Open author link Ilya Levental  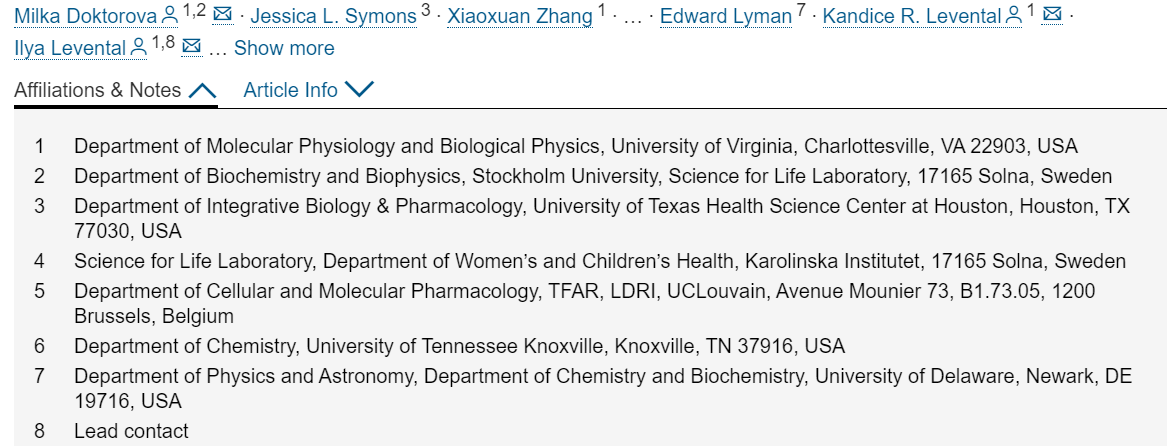71,48
